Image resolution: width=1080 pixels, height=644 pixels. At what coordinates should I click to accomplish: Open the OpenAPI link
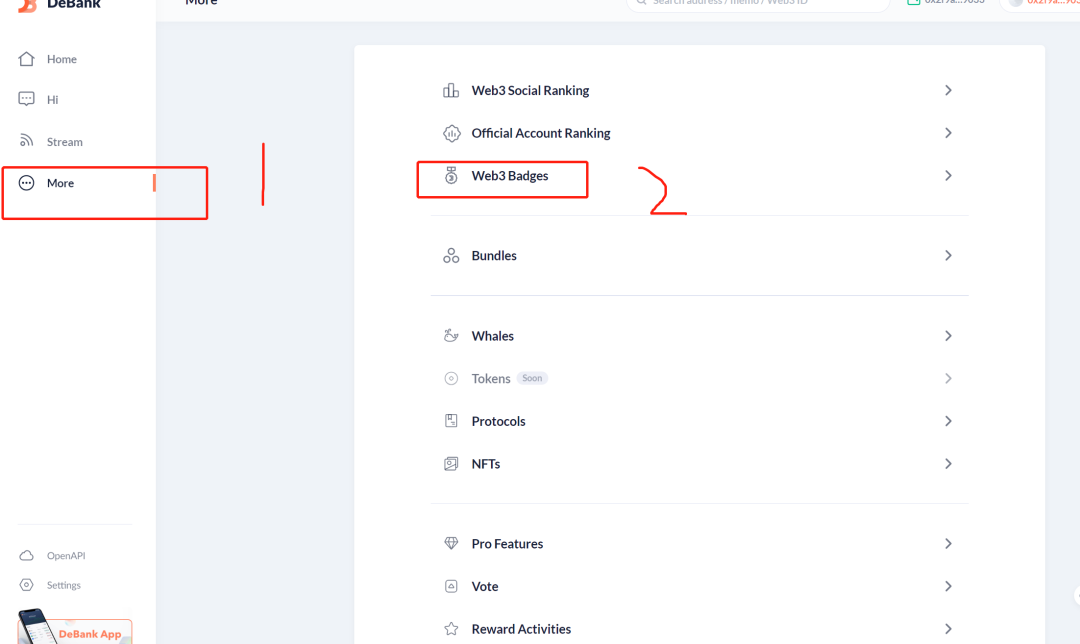(x=66, y=556)
